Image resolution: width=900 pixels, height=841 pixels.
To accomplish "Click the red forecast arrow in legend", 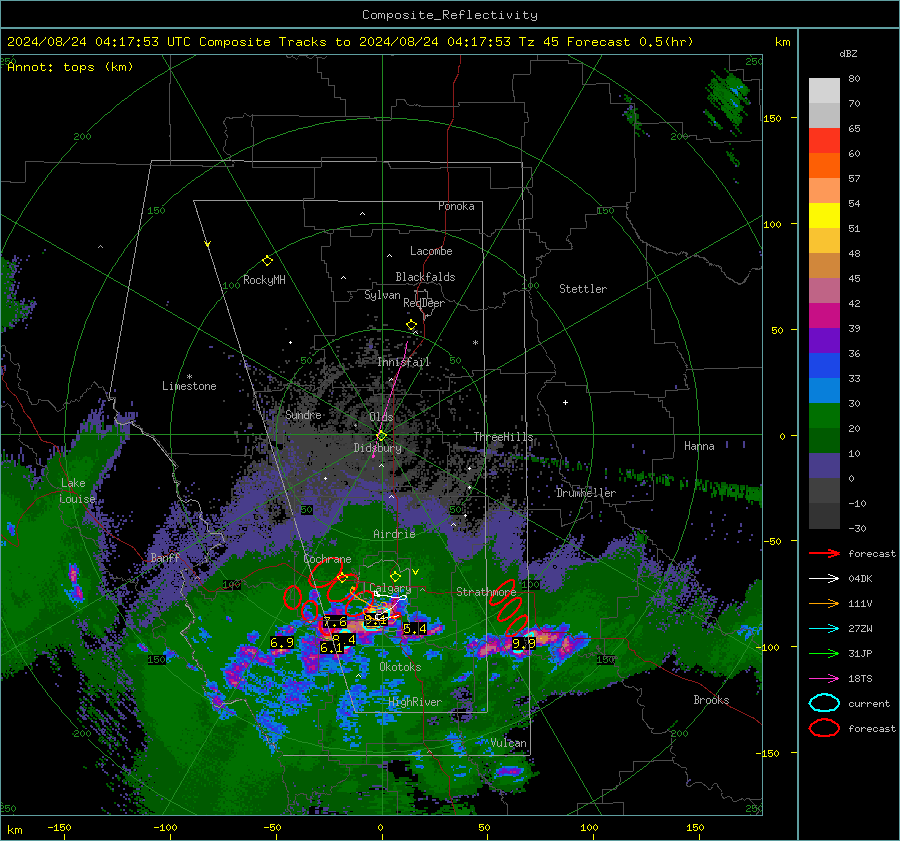I will tap(824, 553).
